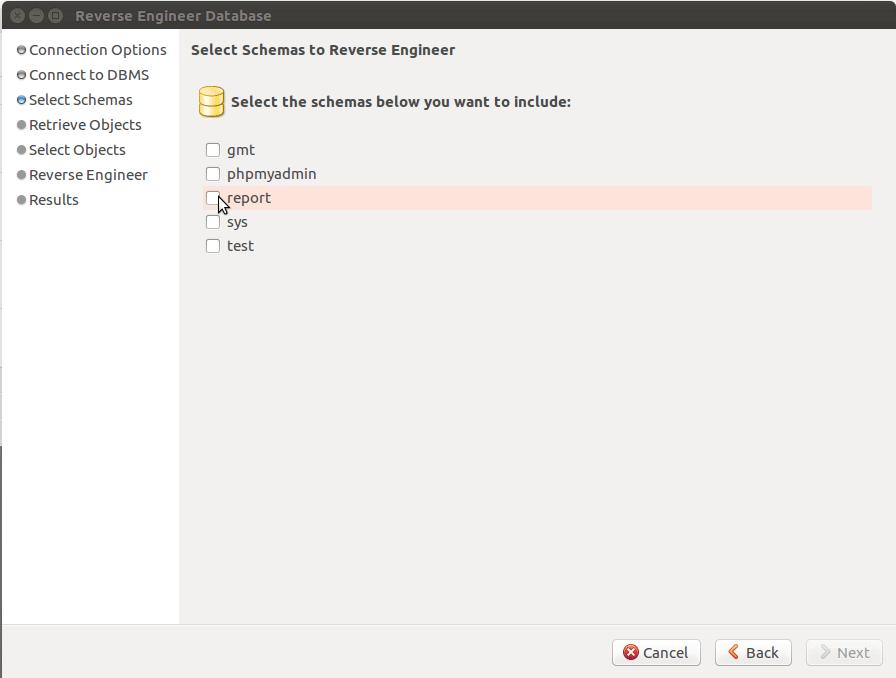Click the Reverse Engineer step bullet
This screenshot has height=678, width=896.
pos(21,175)
